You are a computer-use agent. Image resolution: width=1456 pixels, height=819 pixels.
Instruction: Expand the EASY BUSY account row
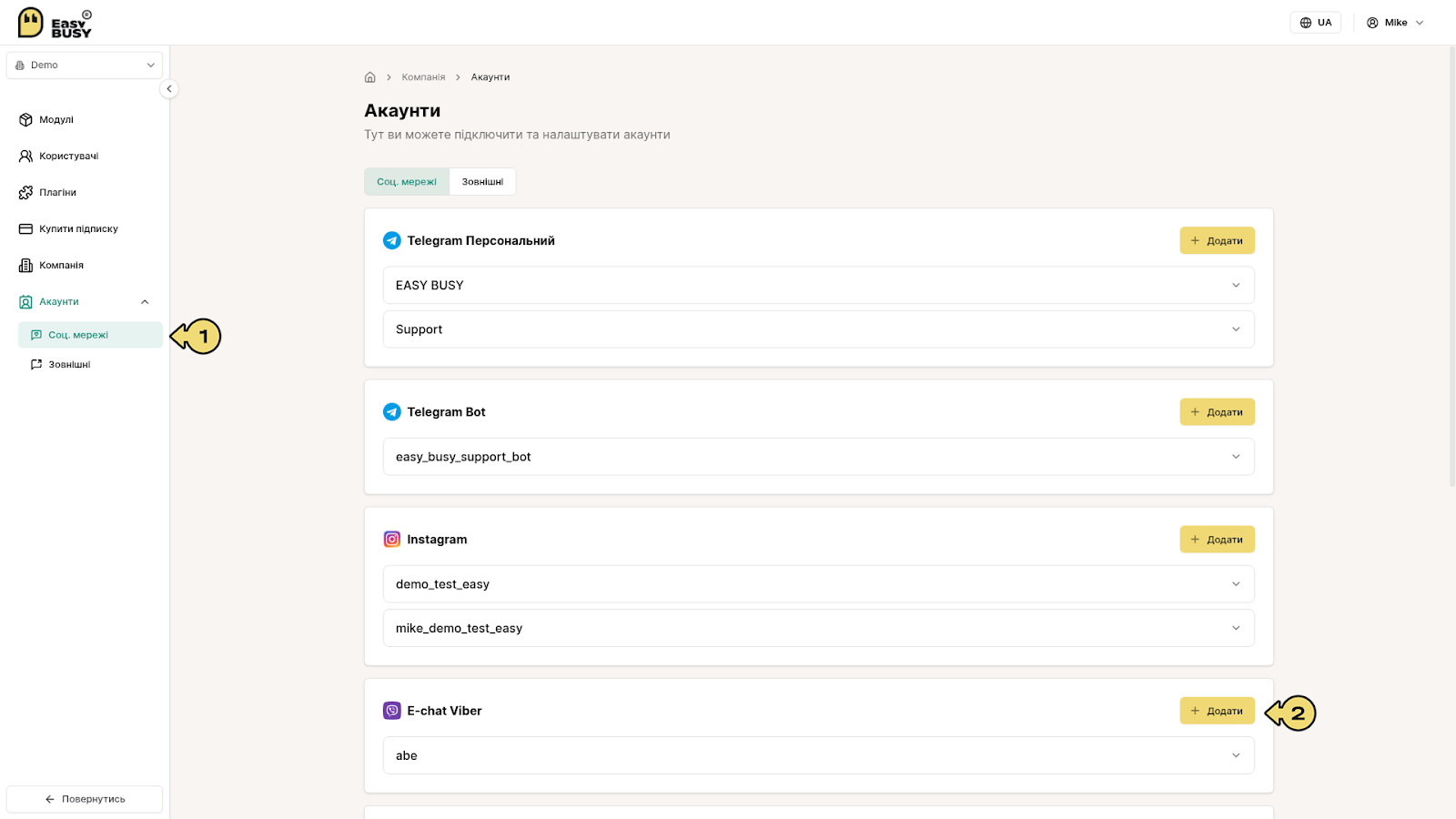(x=818, y=285)
